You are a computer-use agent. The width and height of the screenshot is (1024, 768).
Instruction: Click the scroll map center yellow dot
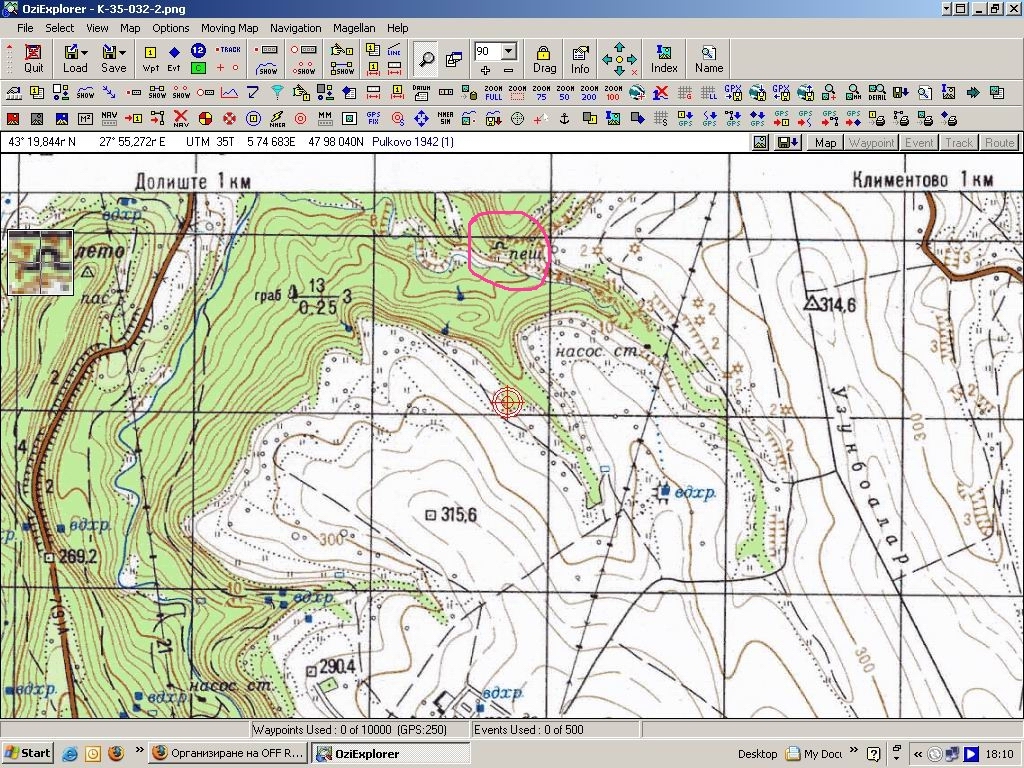[x=619, y=59]
